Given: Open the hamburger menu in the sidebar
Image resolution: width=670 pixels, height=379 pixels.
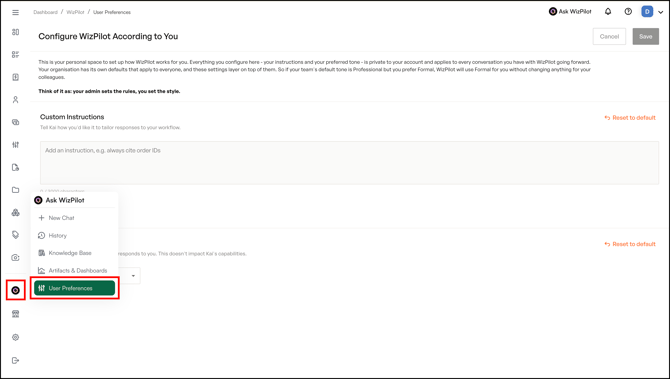Looking at the screenshot, I should pyautogui.click(x=15, y=12).
